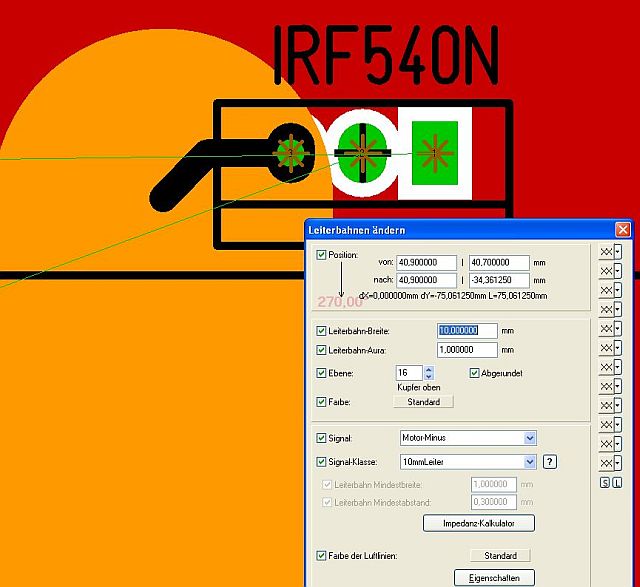Toggle the Leiterbahn-Aura checkbox
The image size is (640, 587).
click(321, 350)
